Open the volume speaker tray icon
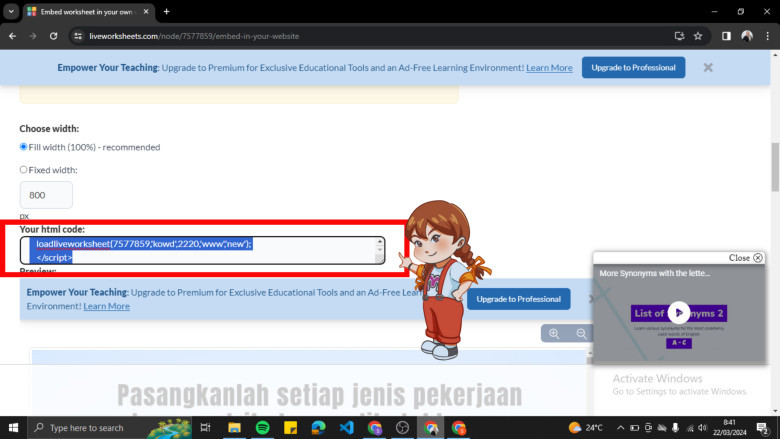 point(702,428)
